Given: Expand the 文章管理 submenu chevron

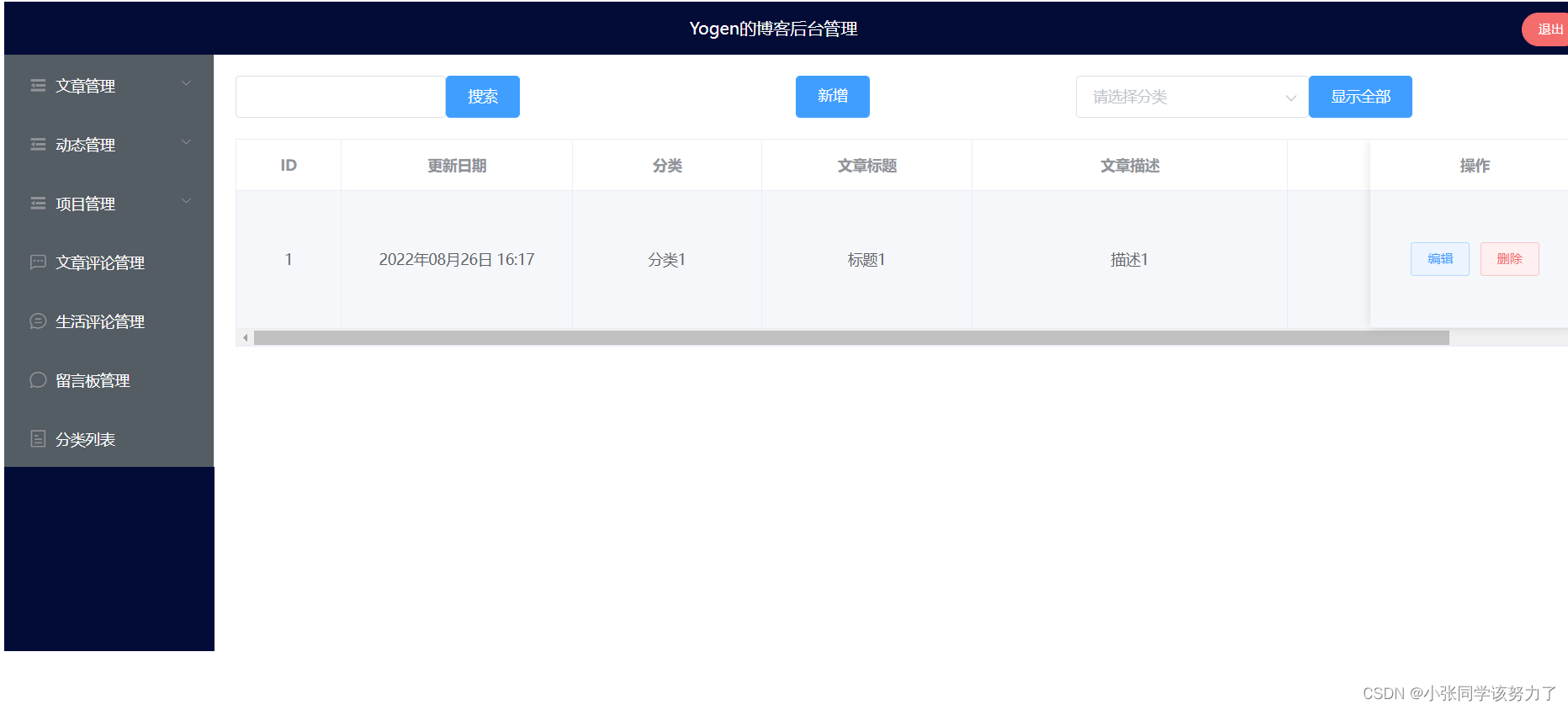Looking at the screenshot, I should coord(187,83).
